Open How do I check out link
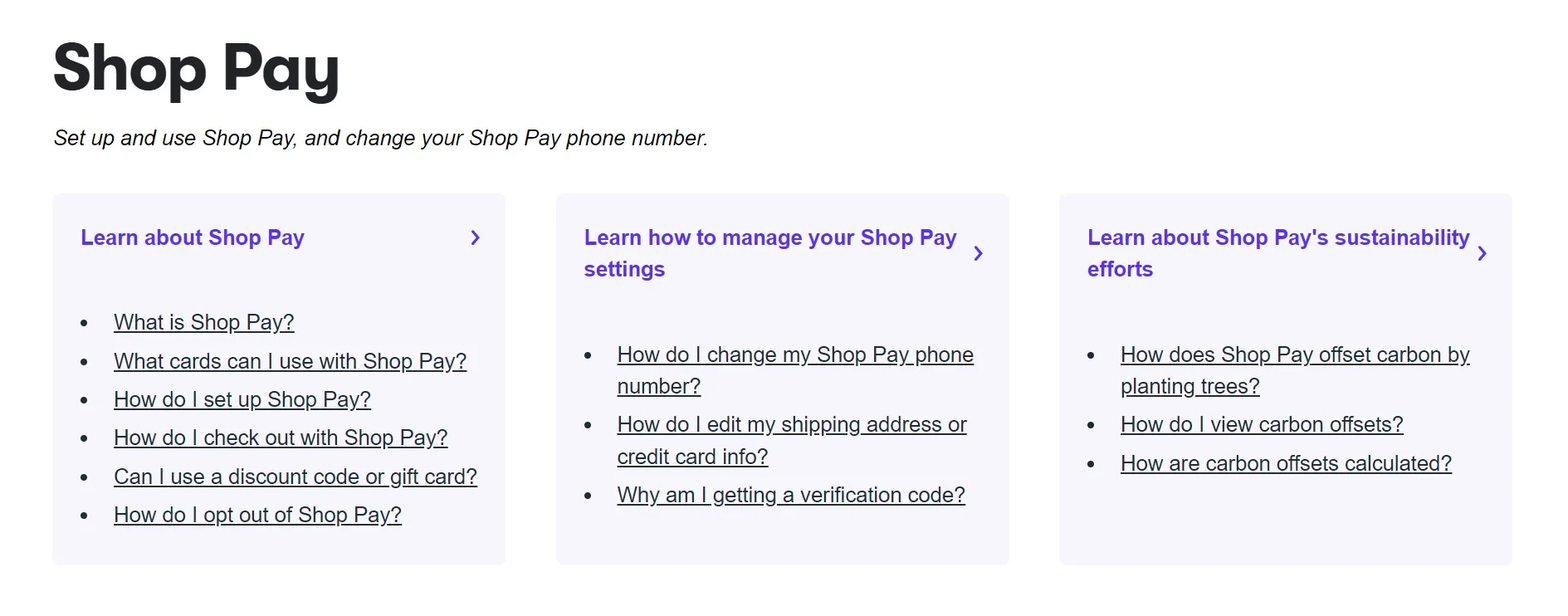Image resolution: width=1568 pixels, height=616 pixels. (281, 438)
